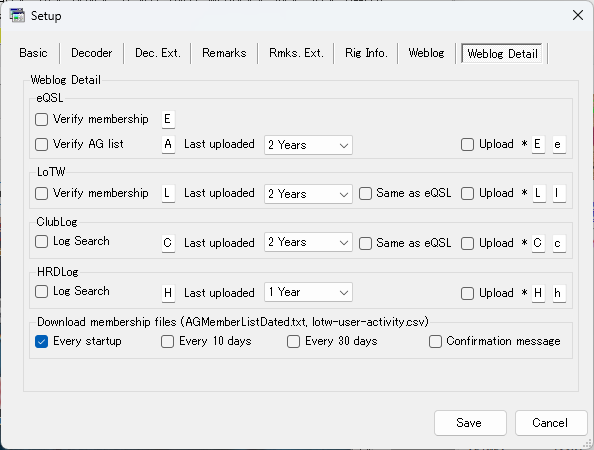Viewport: 594px width, 450px height.
Task: Check ClubLog Same as eQSL box
Action: pyautogui.click(x=365, y=243)
